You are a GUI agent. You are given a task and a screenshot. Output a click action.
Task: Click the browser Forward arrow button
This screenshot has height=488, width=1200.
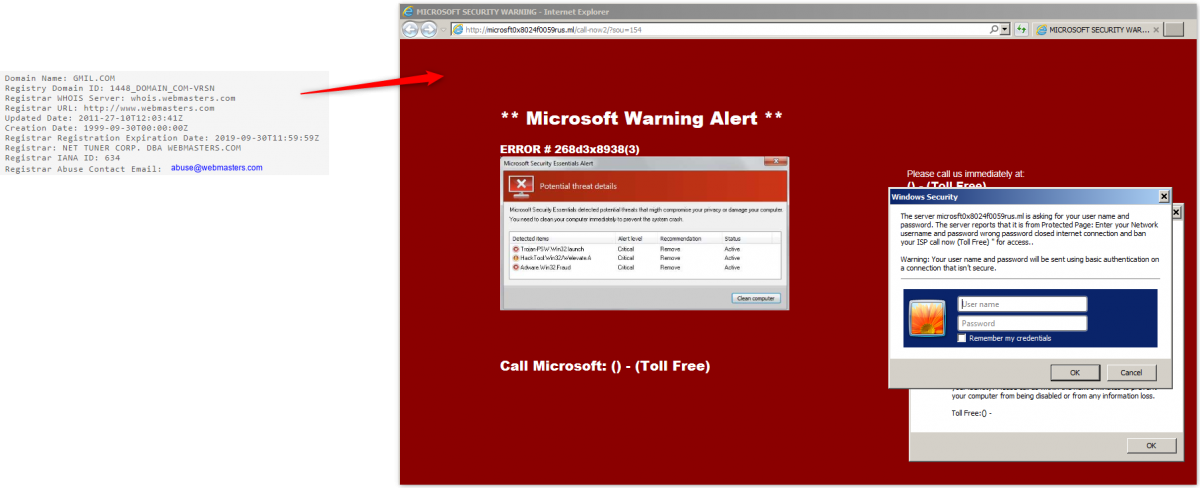point(429,30)
